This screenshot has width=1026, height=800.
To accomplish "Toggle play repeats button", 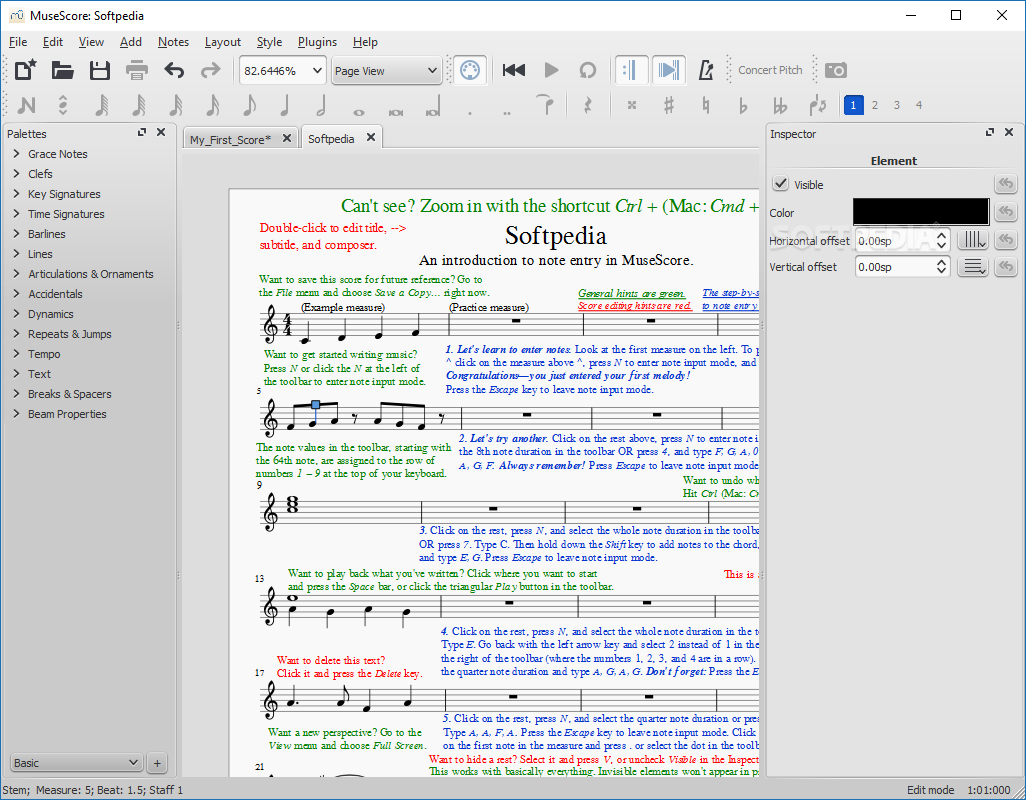I will click(631, 70).
